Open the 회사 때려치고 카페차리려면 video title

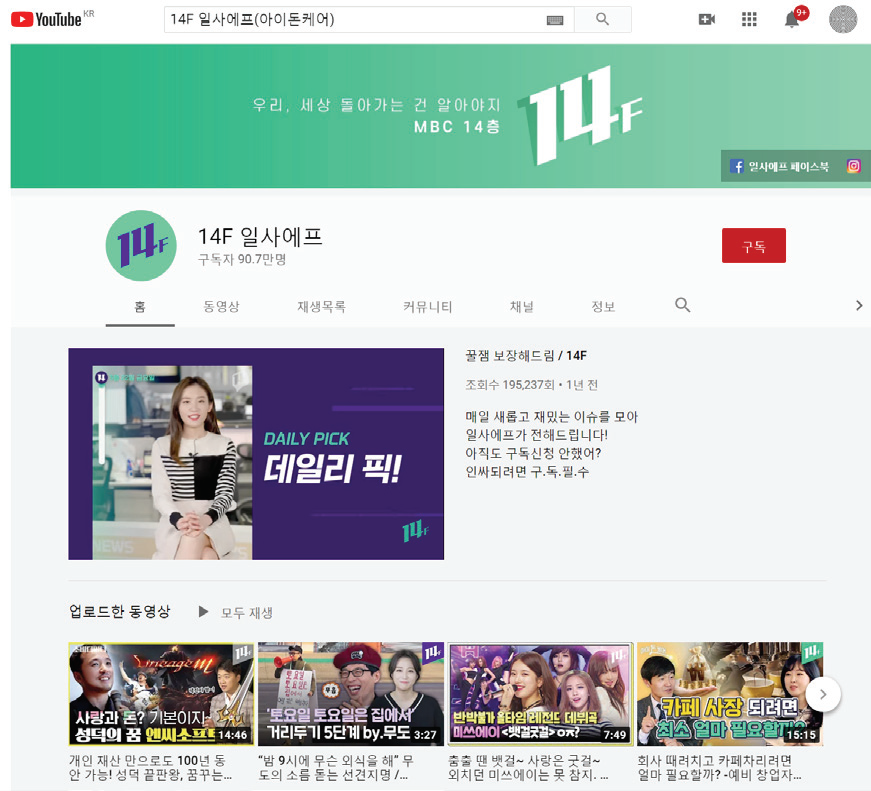(x=719, y=768)
